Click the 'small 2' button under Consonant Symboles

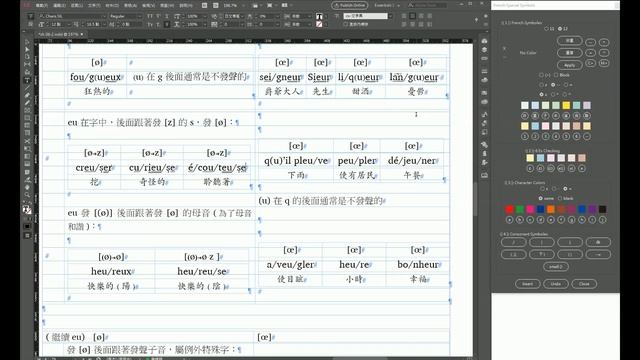(x=556, y=267)
